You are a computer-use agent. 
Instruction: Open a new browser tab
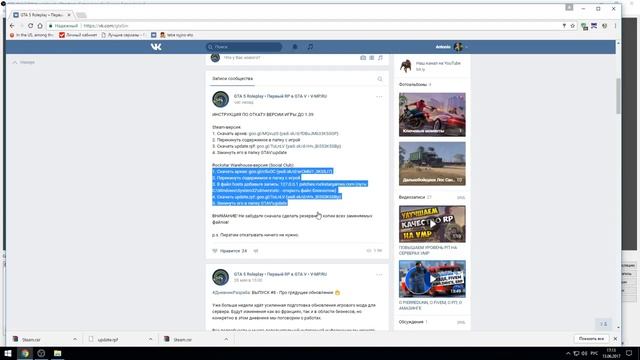[x=81, y=15]
